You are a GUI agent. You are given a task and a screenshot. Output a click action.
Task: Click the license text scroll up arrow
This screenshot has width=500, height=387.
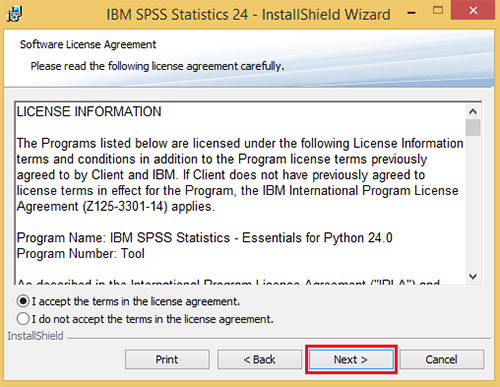click(x=473, y=111)
